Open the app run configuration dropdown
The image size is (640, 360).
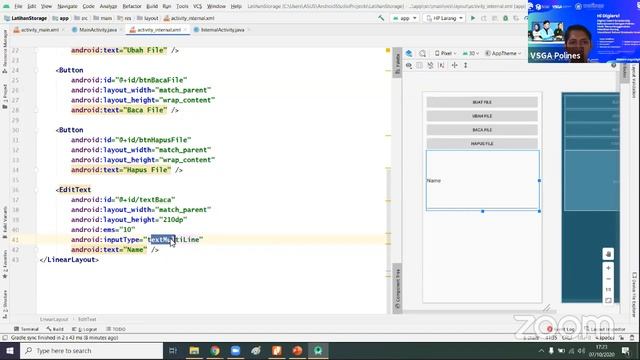click(404, 18)
